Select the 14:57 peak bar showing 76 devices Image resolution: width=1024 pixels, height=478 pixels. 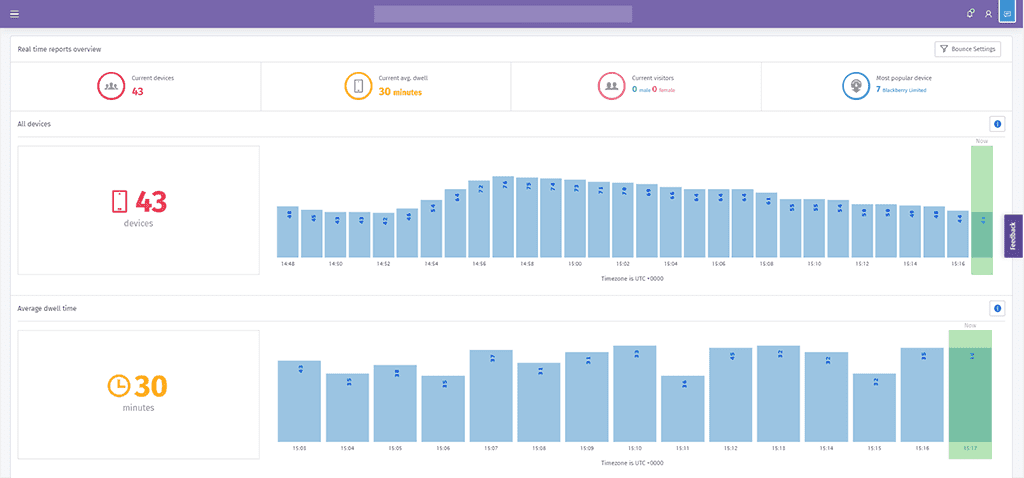[503, 216]
